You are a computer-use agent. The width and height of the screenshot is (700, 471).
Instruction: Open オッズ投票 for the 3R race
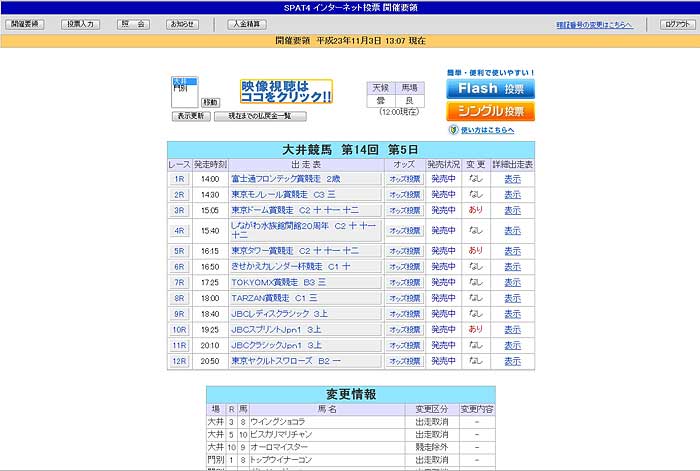(x=405, y=211)
